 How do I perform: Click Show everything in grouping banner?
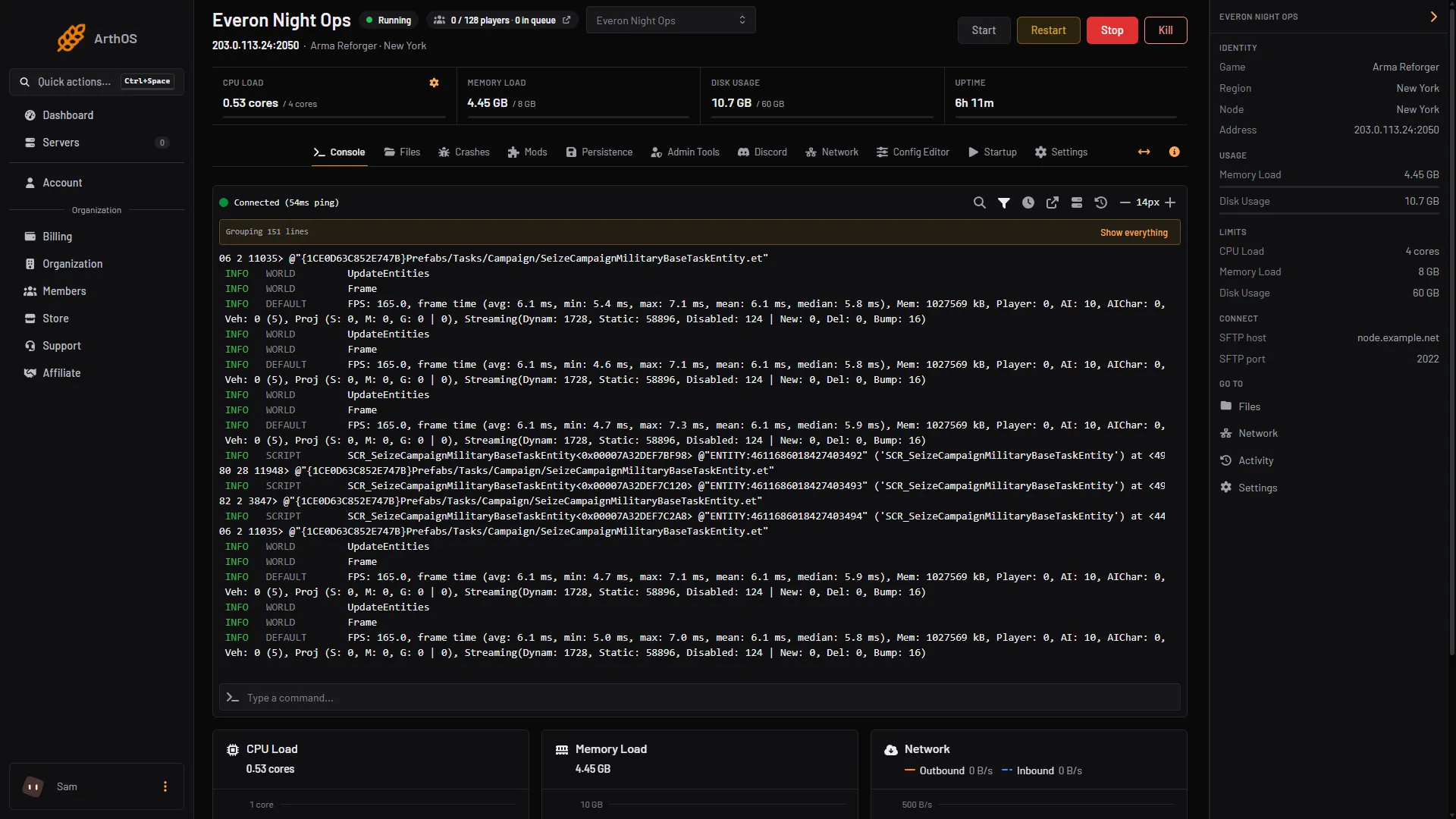1134,233
